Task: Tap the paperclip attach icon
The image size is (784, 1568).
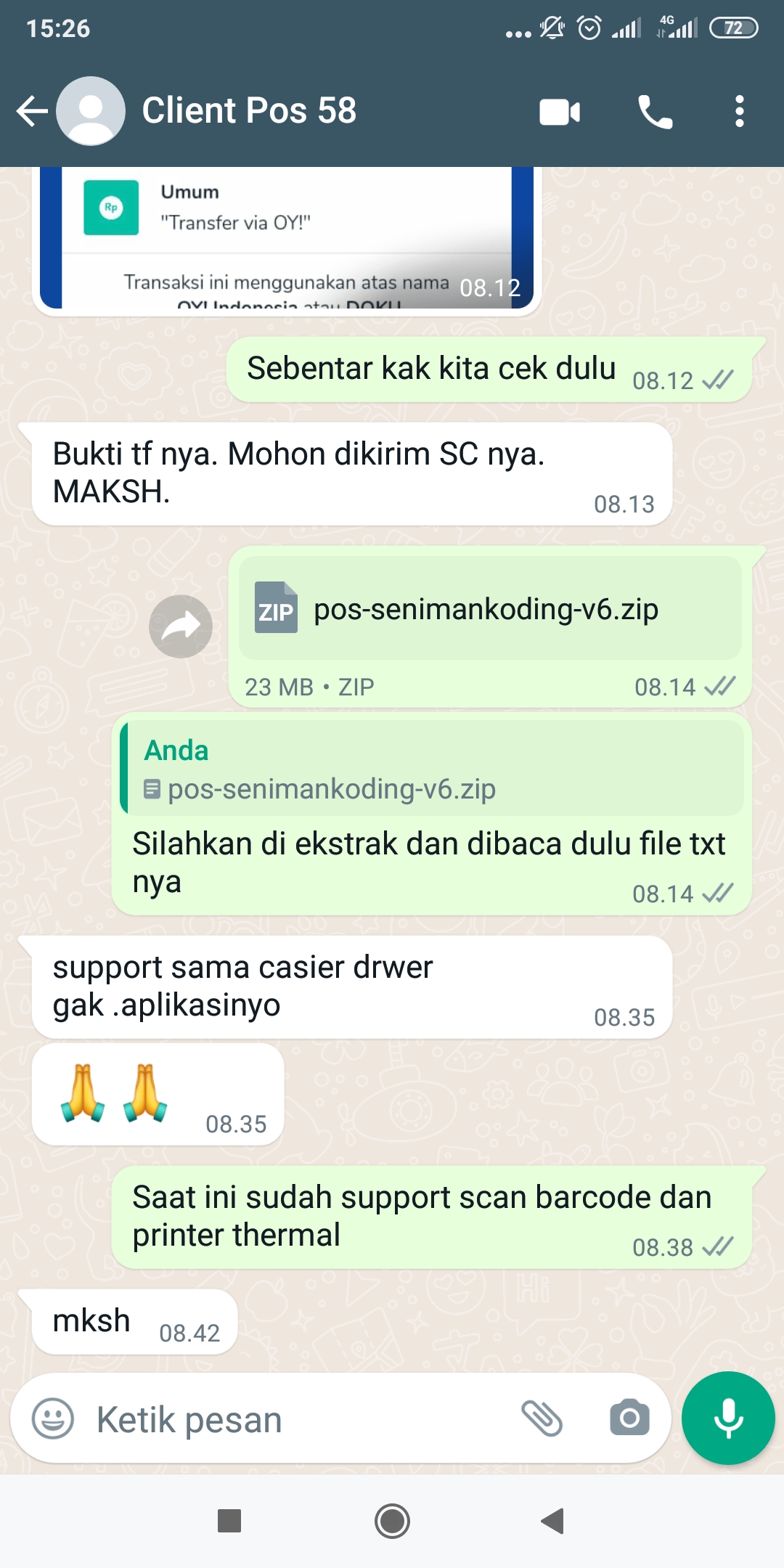Action: [x=542, y=1418]
